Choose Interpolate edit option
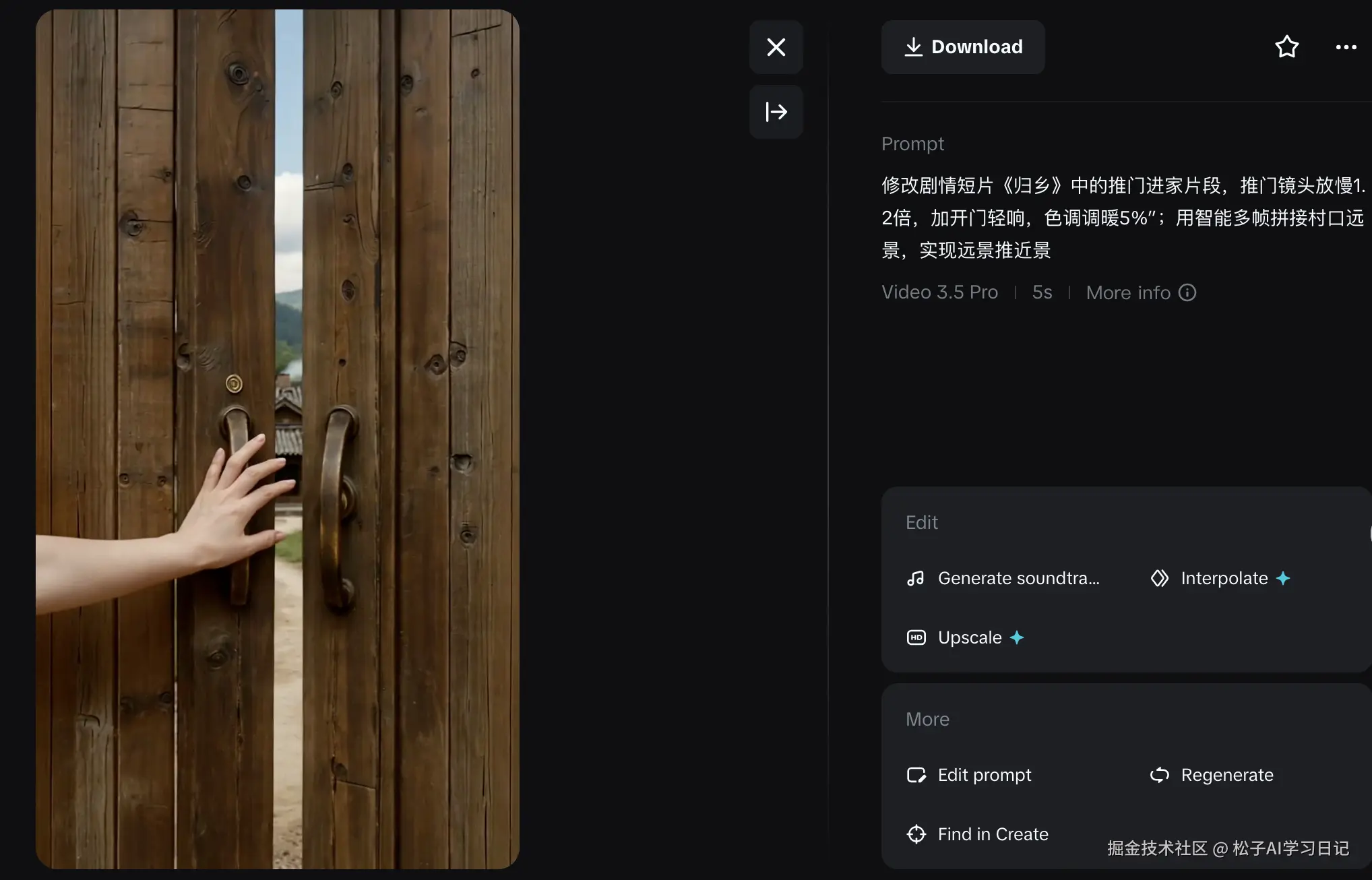Viewport: 1372px width, 880px height. click(1220, 578)
